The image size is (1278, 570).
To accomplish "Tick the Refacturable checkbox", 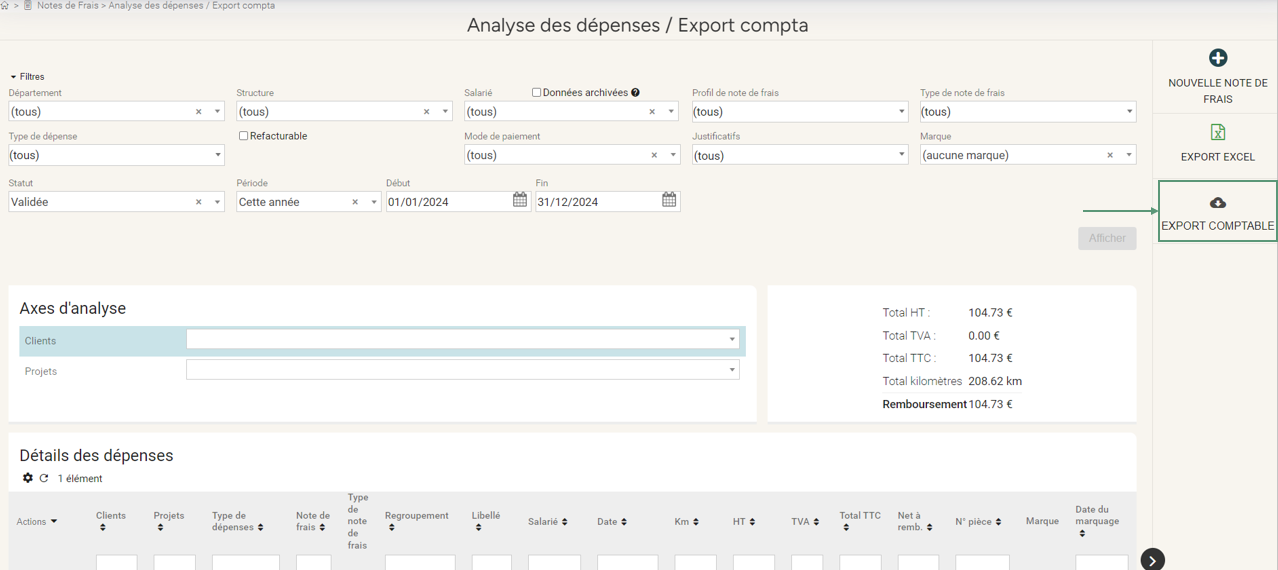I will click(243, 136).
